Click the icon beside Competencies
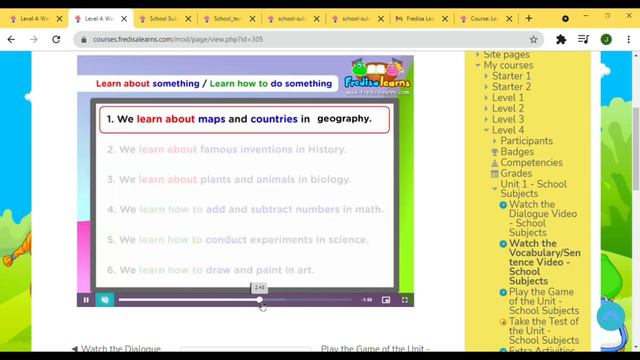640x360 pixels. [x=495, y=163]
